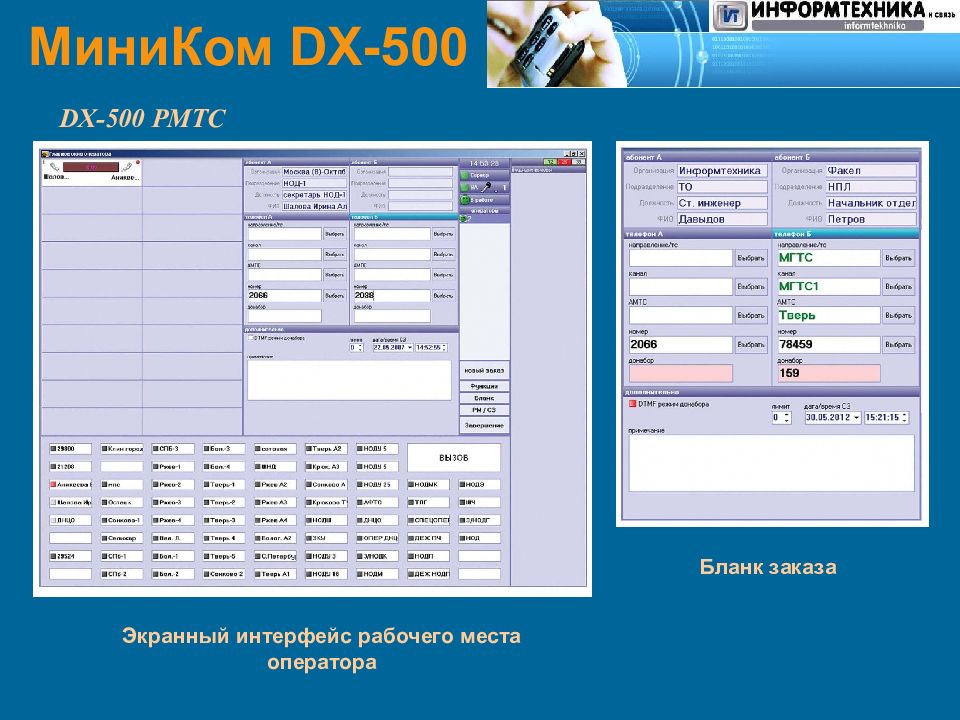The width and height of the screenshot is (960, 720).
Task: Adjust the 15:21:15 time spinner in order form
Action: [x=904, y=418]
